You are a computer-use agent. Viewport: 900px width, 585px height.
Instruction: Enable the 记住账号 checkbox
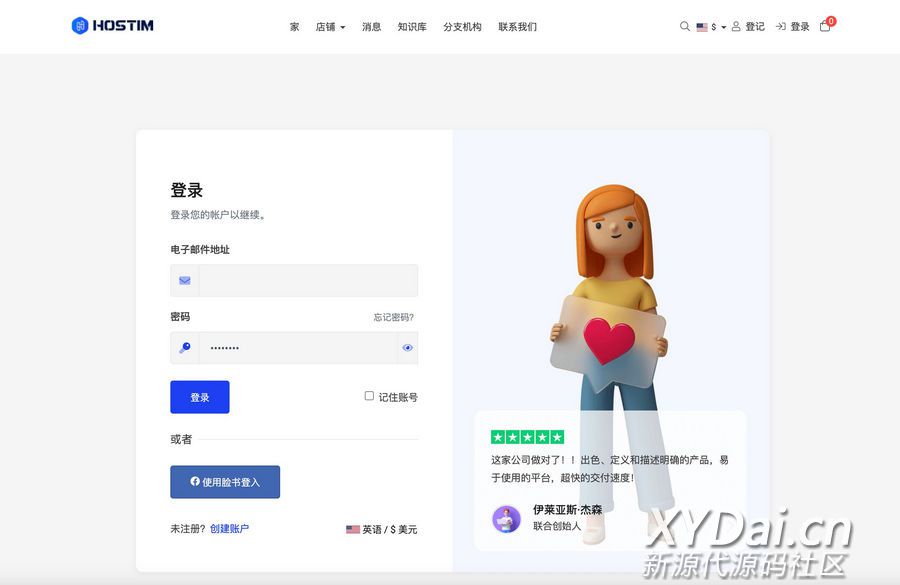pos(369,396)
